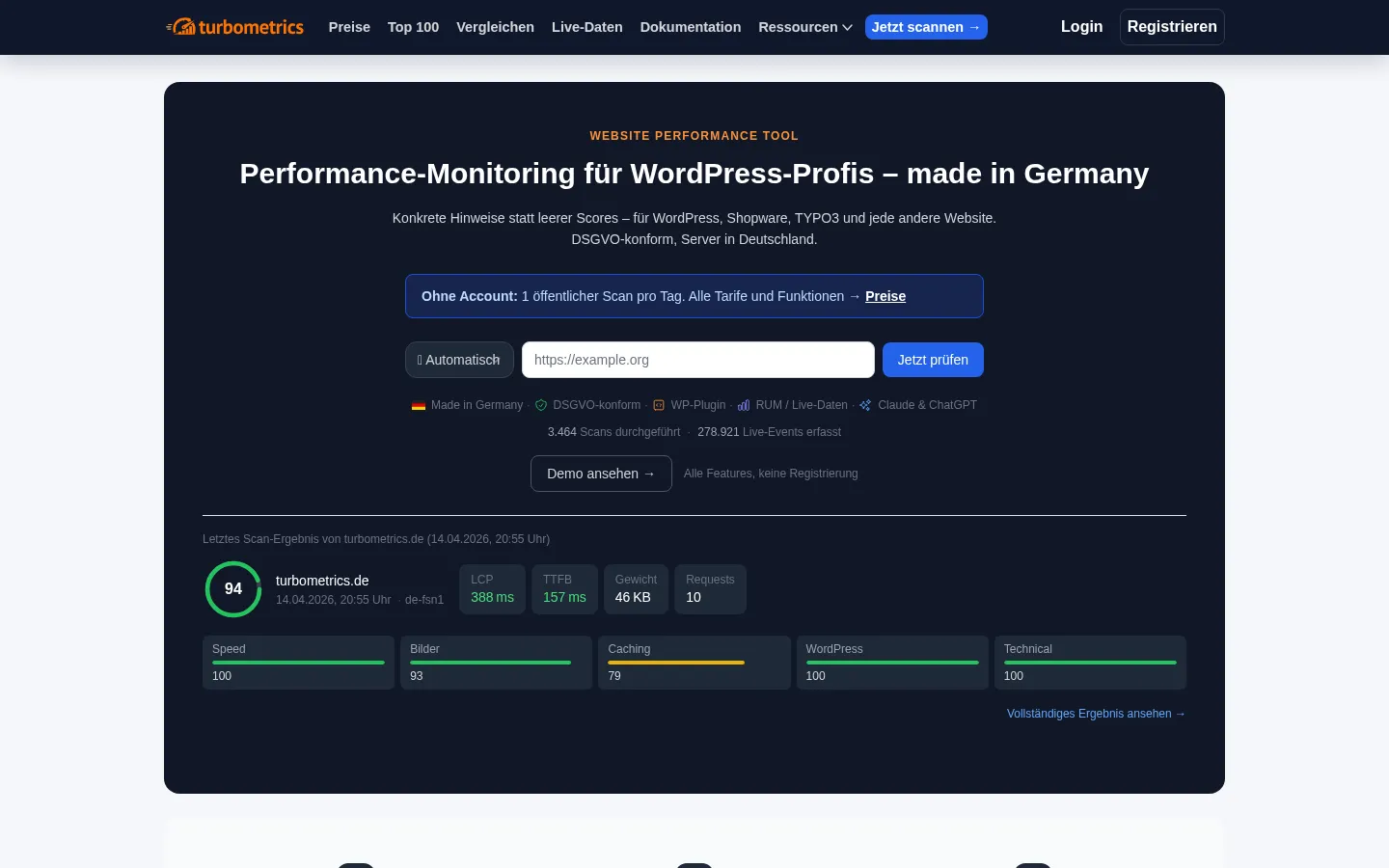
Task: Follow the underlined Preise link in notice
Action: (885, 296)
